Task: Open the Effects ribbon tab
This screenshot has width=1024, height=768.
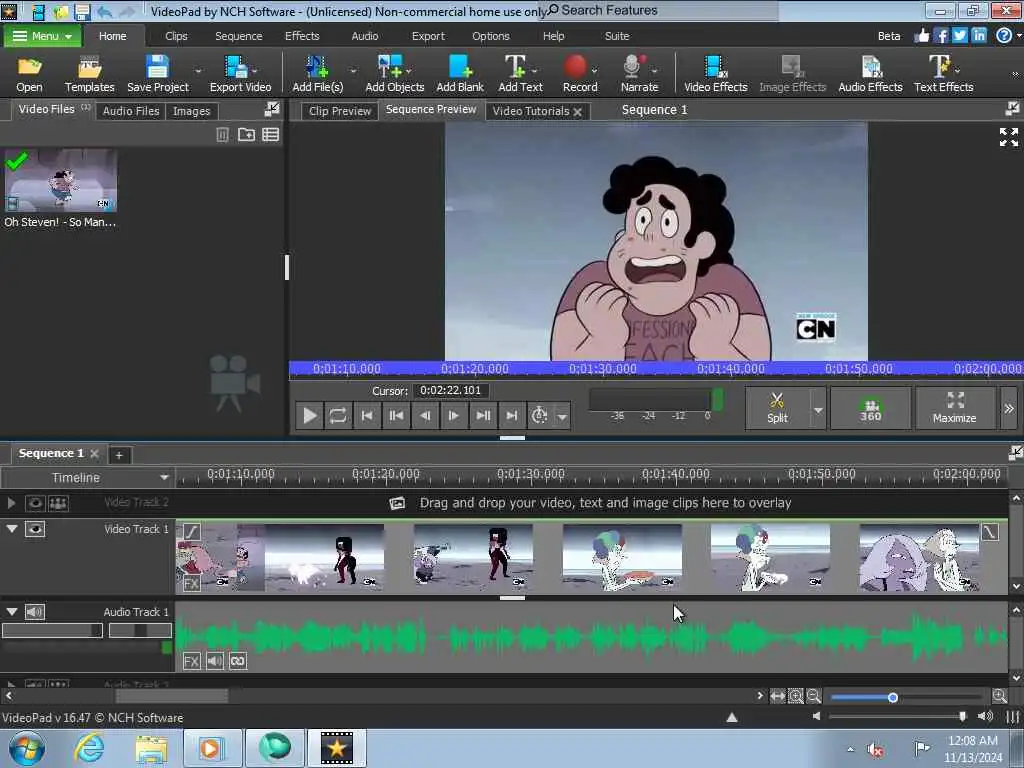Action: pos(302,36)
